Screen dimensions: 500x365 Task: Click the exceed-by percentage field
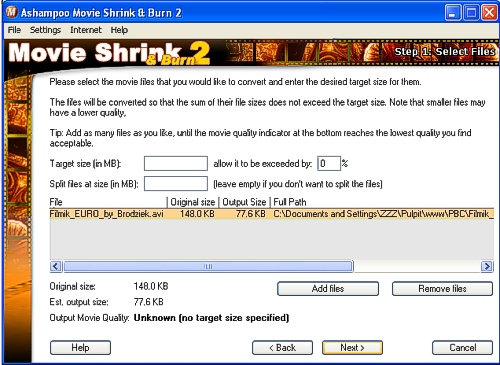[x=329, y=164]
